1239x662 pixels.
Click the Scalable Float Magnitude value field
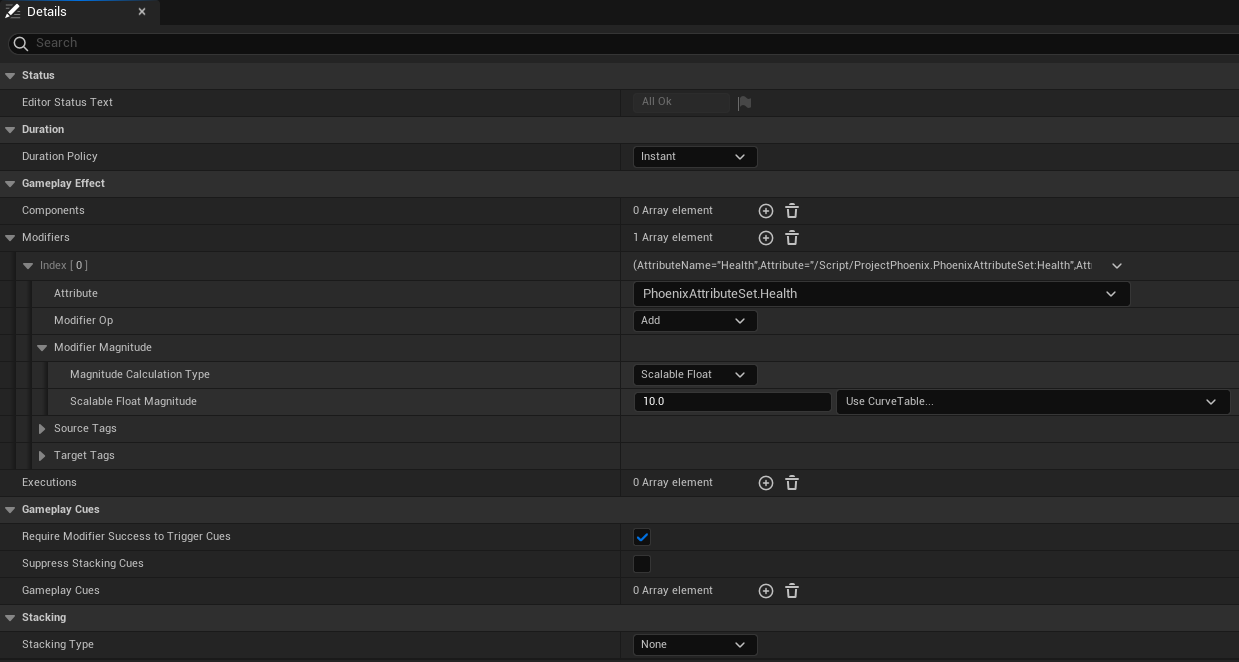tap(732, 402)
